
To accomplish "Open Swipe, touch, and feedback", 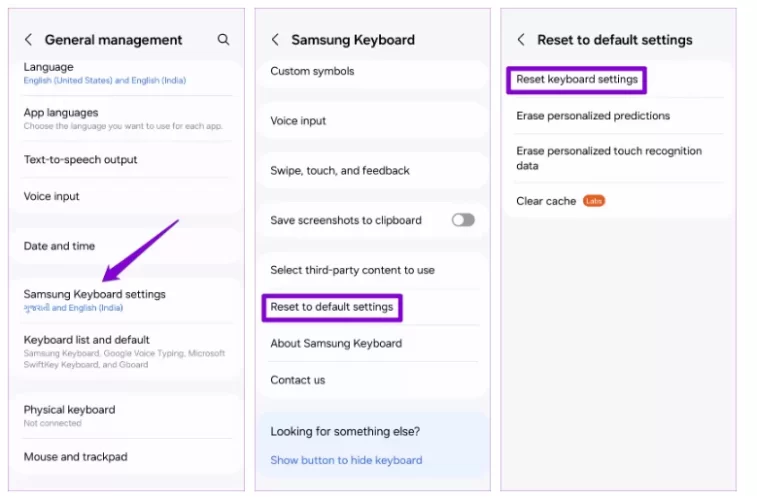I will click(x=340, y=171).
